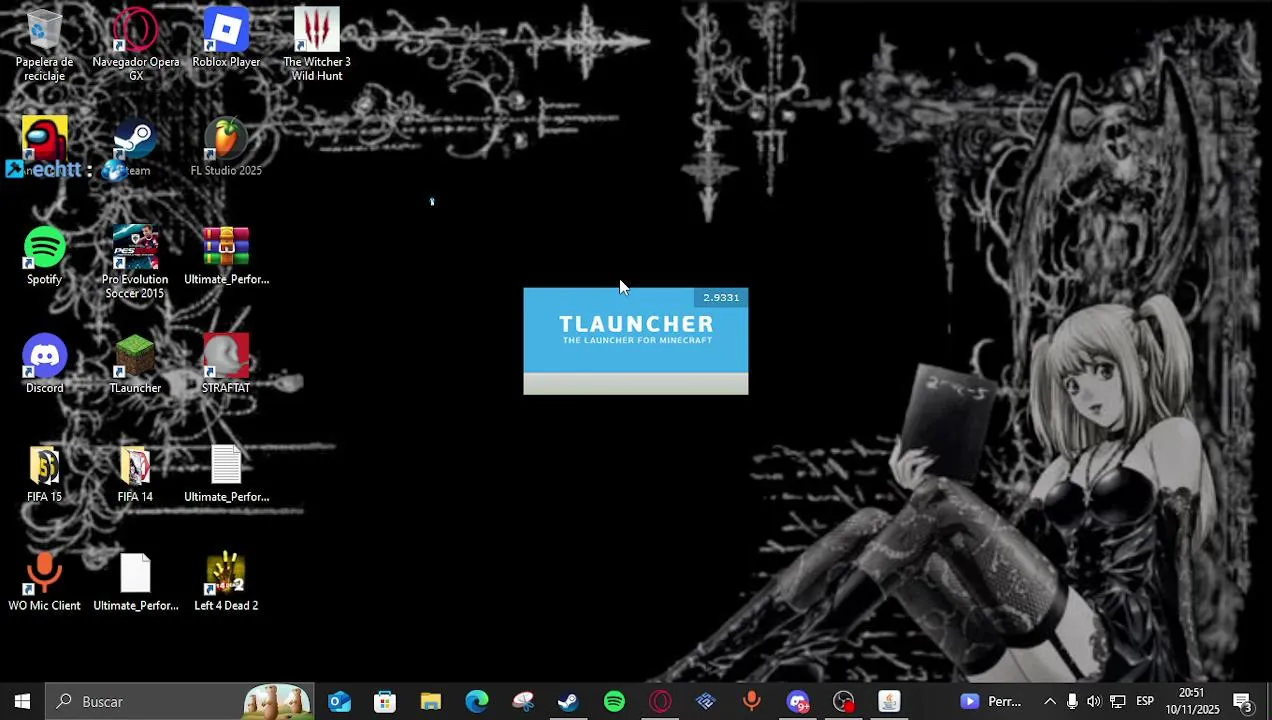Click the Java TLauncher taskbar icon
This screenshot has width=1272, height=720.
point(889,702)
